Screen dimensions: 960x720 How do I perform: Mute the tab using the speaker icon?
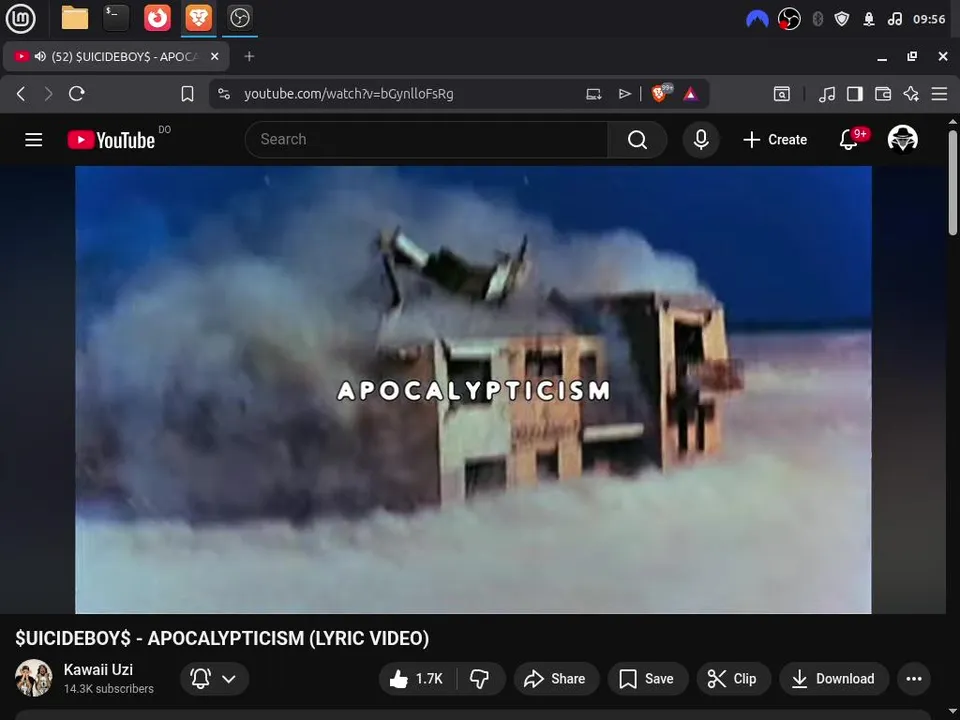pyautogui.click(x=40, y=56)
